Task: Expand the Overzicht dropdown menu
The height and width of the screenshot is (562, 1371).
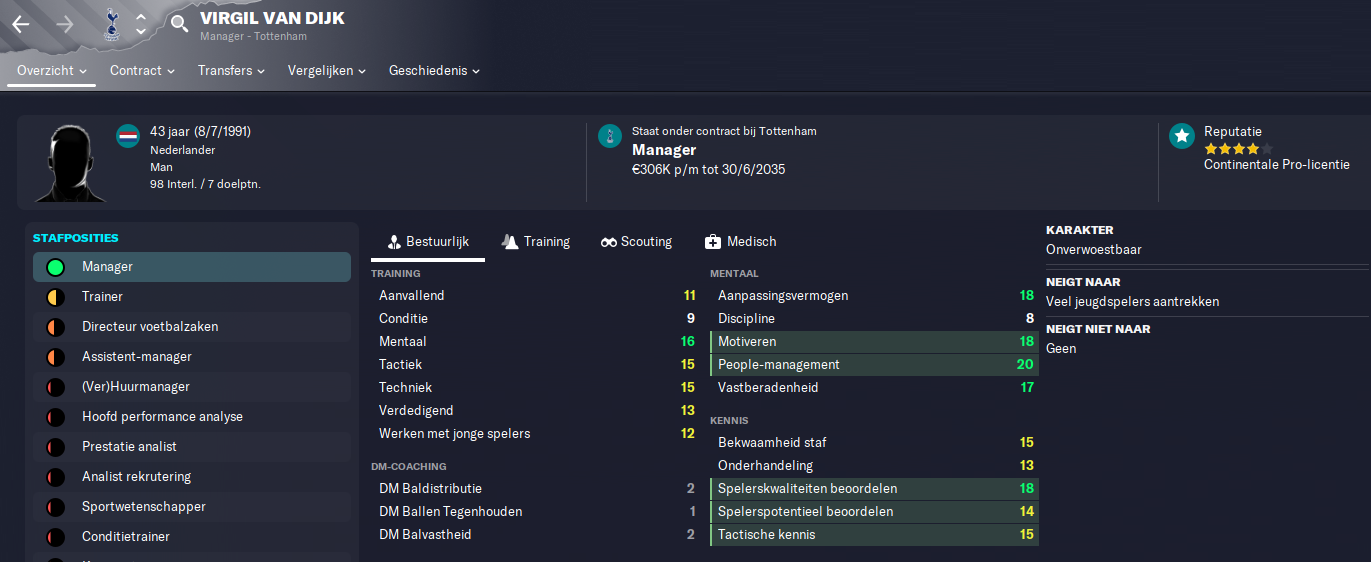Action: click(x=52, y=71)
